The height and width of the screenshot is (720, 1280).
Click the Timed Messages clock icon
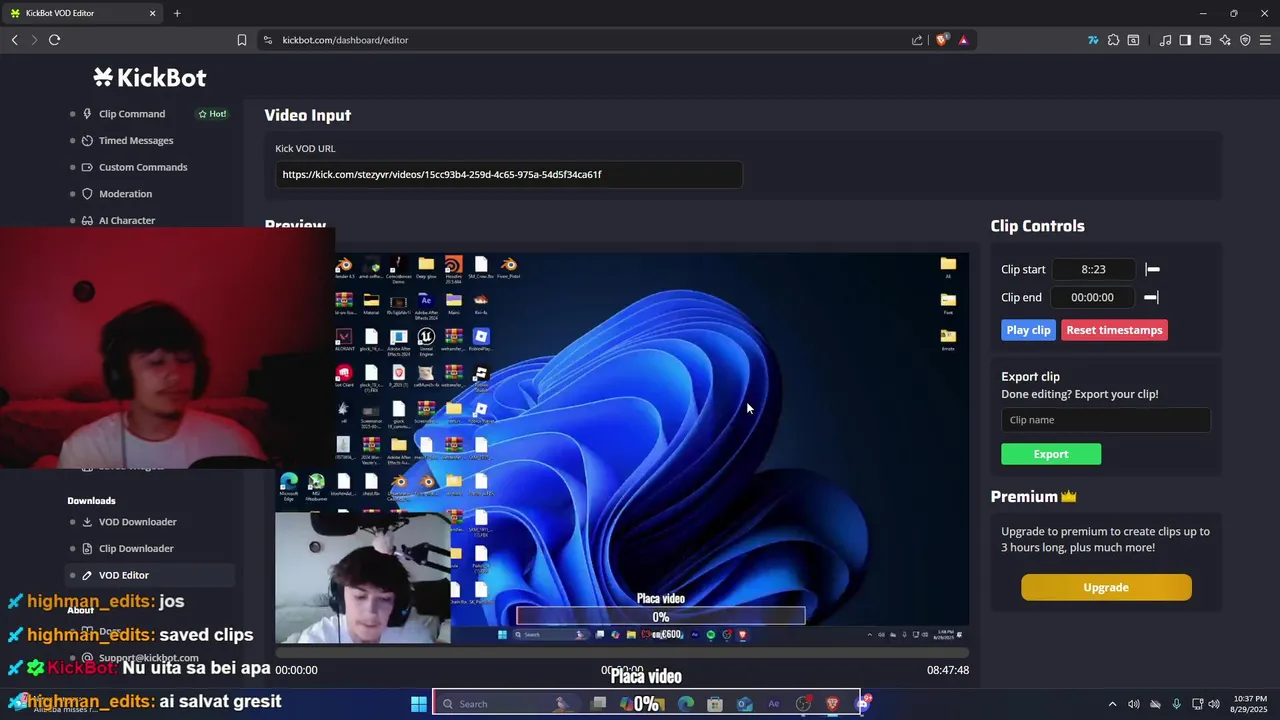tap(88, 141)
